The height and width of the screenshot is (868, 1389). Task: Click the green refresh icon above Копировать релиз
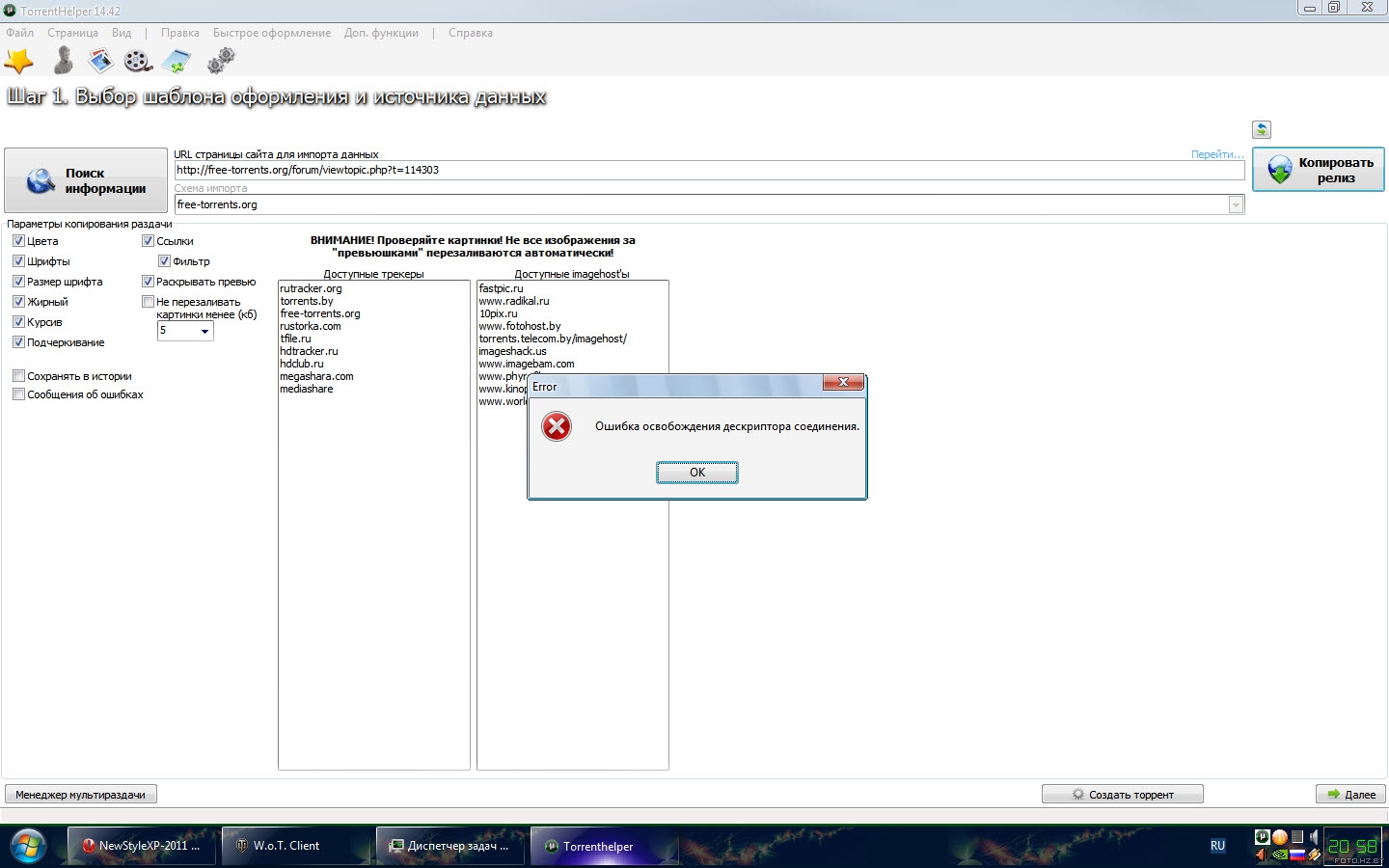coord(1262,129)
